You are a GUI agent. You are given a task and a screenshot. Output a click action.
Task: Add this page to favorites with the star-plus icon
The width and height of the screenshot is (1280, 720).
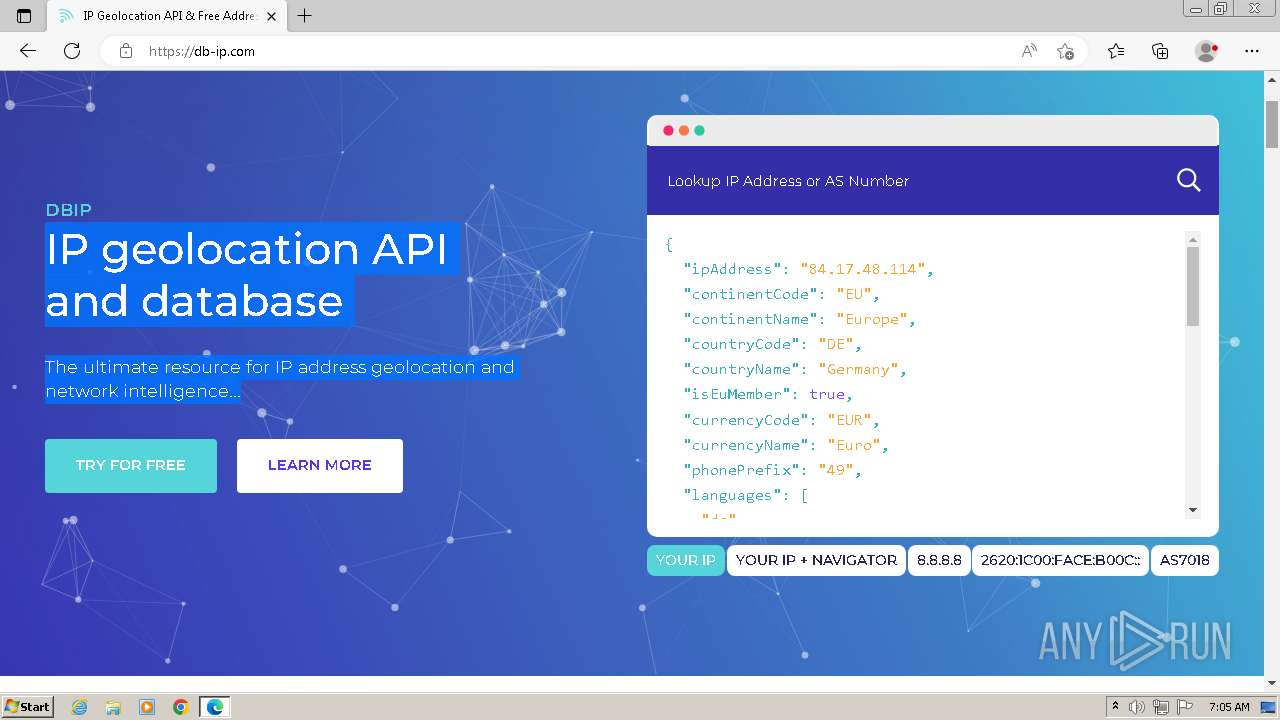point(1065,51)
